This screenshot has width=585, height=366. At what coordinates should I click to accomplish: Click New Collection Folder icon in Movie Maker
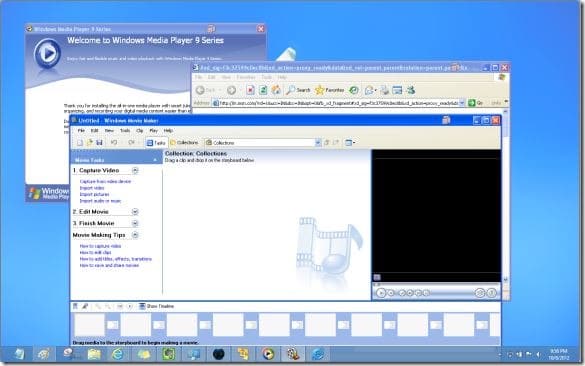pyautogui.click(x=336, y=143)
